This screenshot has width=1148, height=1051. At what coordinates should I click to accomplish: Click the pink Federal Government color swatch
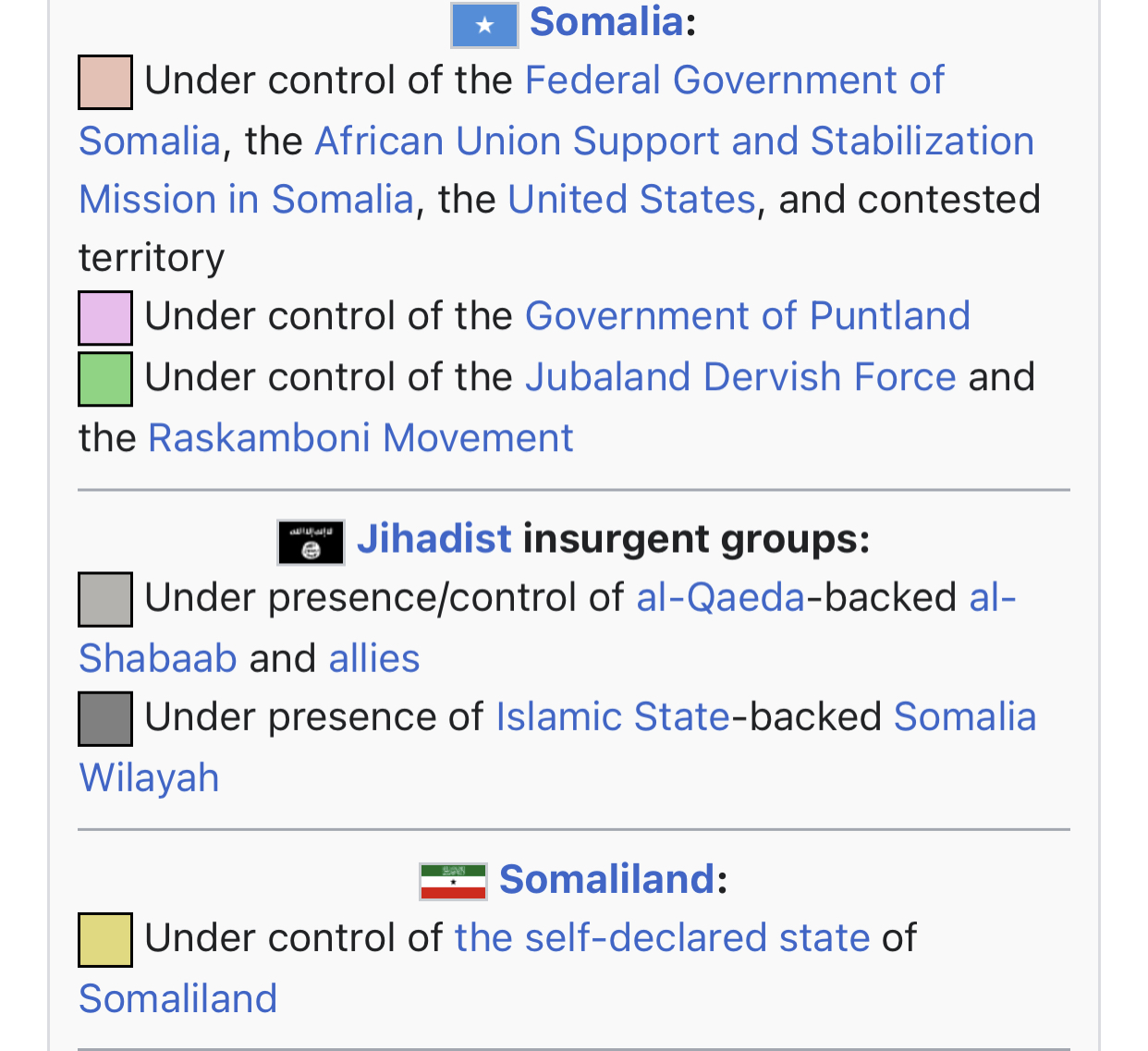tap(105, 82)
